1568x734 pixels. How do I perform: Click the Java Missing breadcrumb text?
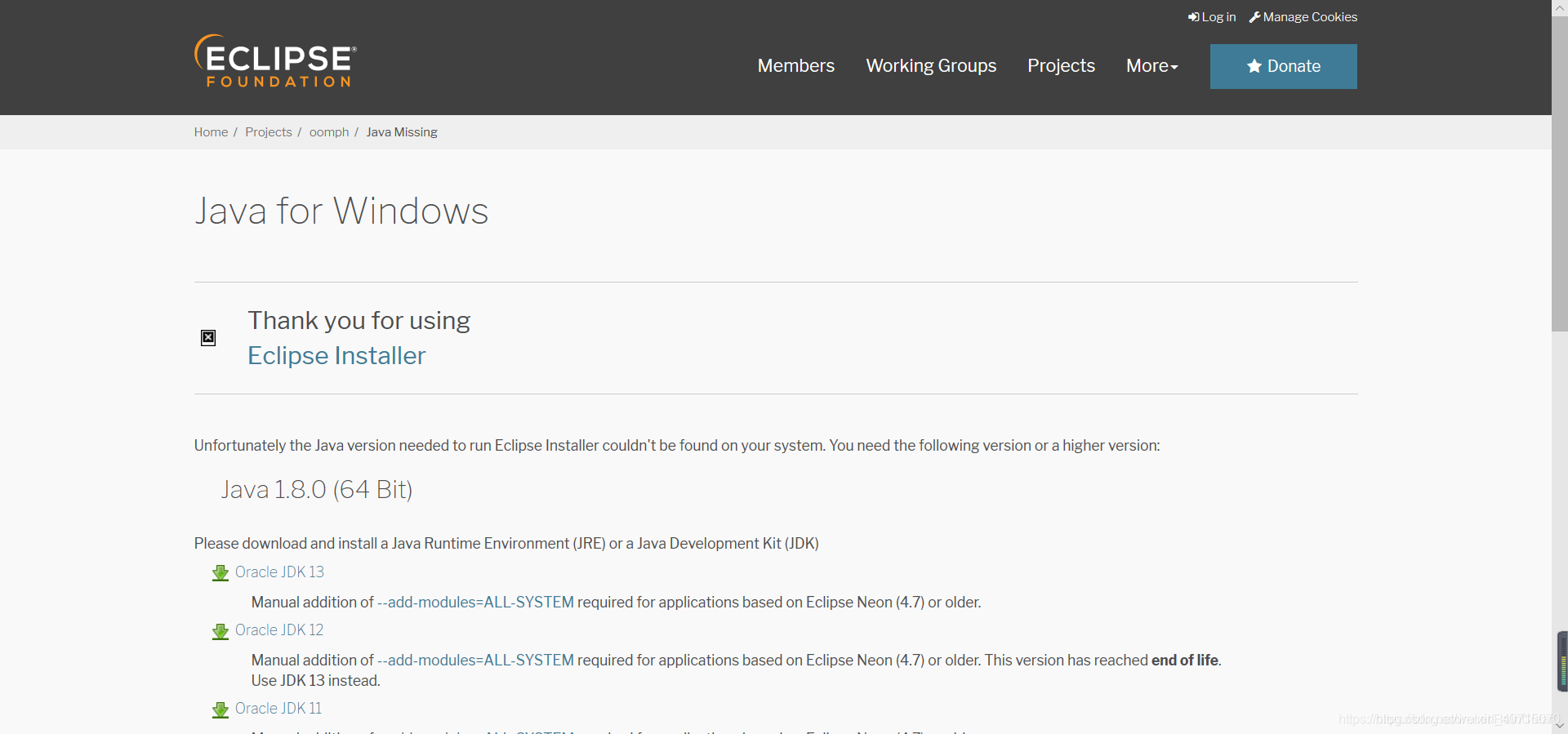(x=402, y=132)
